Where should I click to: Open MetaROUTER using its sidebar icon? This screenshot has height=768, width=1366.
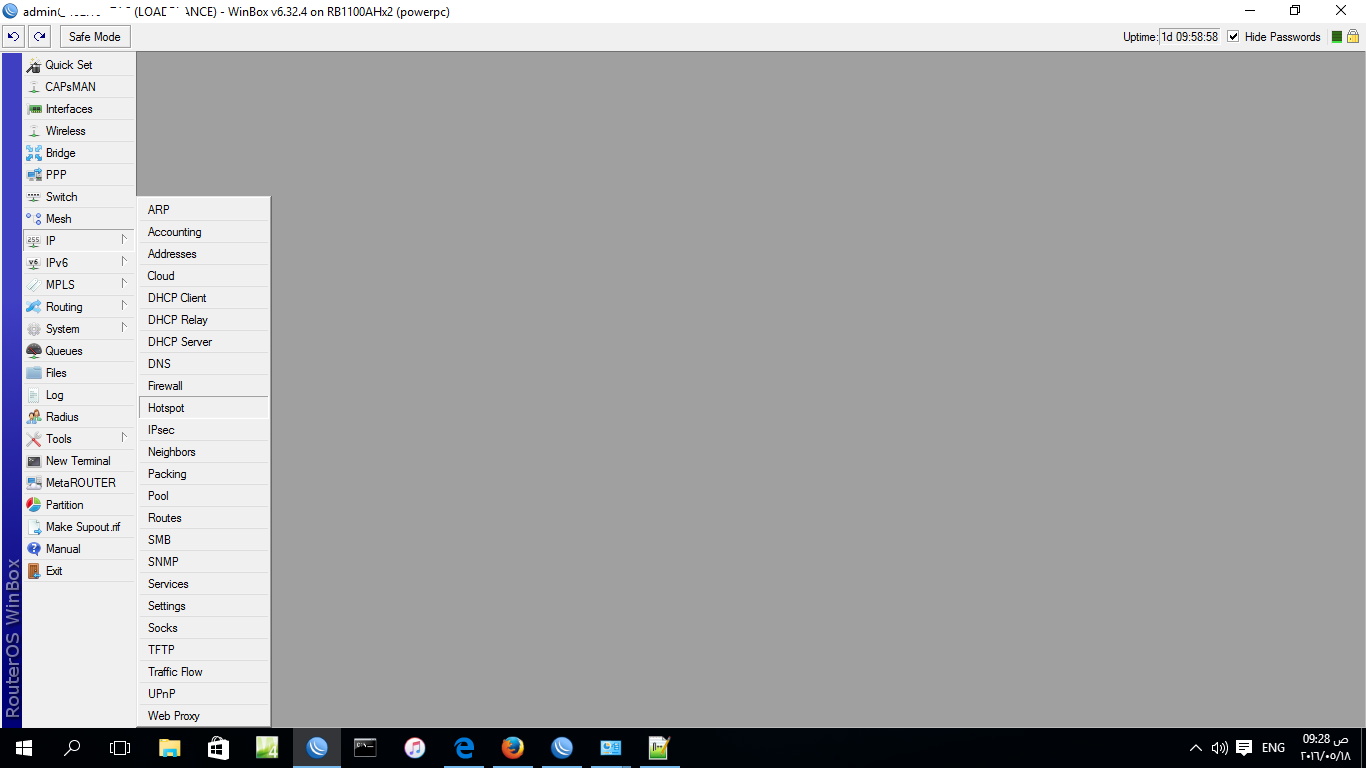point(34,483)
